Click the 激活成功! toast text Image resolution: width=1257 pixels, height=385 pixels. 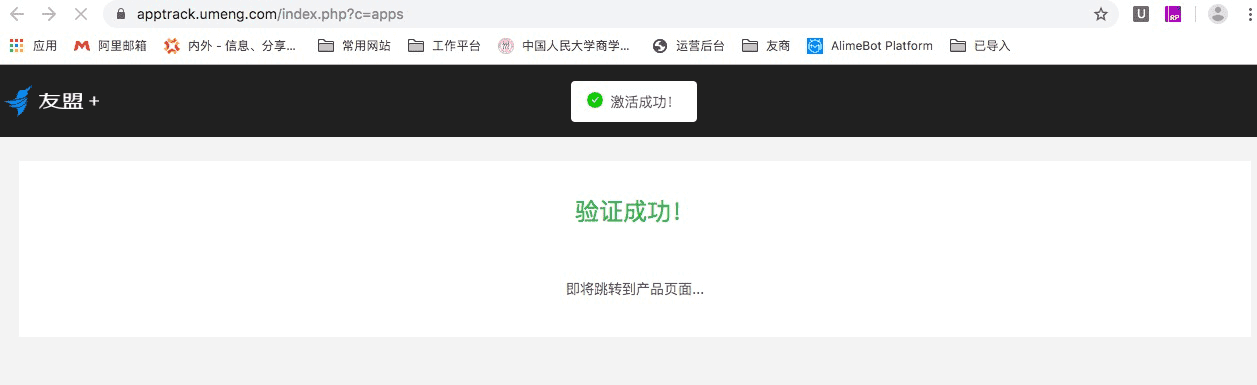[641, 102]
